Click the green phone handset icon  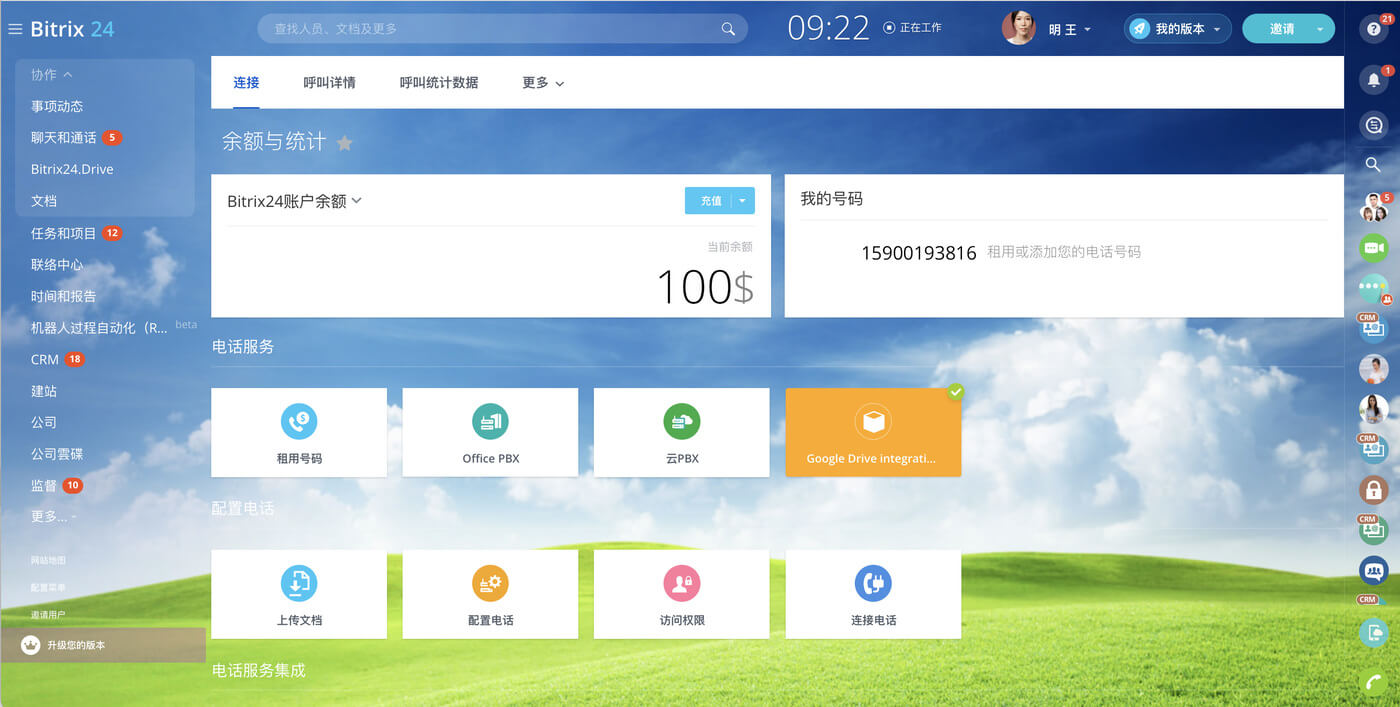1374,683
